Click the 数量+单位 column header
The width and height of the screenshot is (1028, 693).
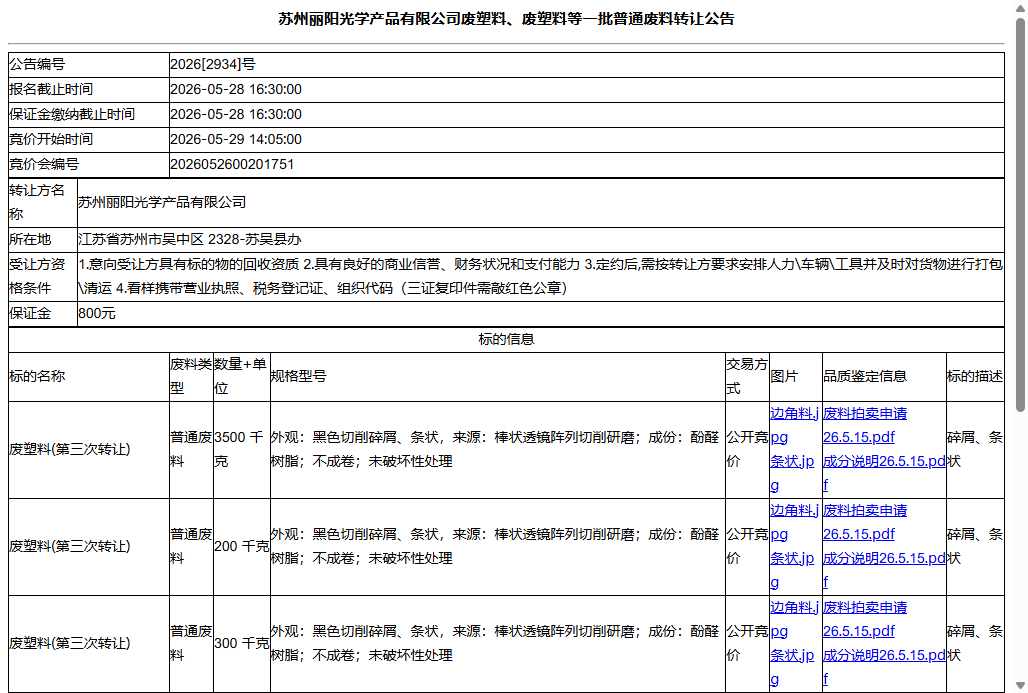tap(241, 376)
